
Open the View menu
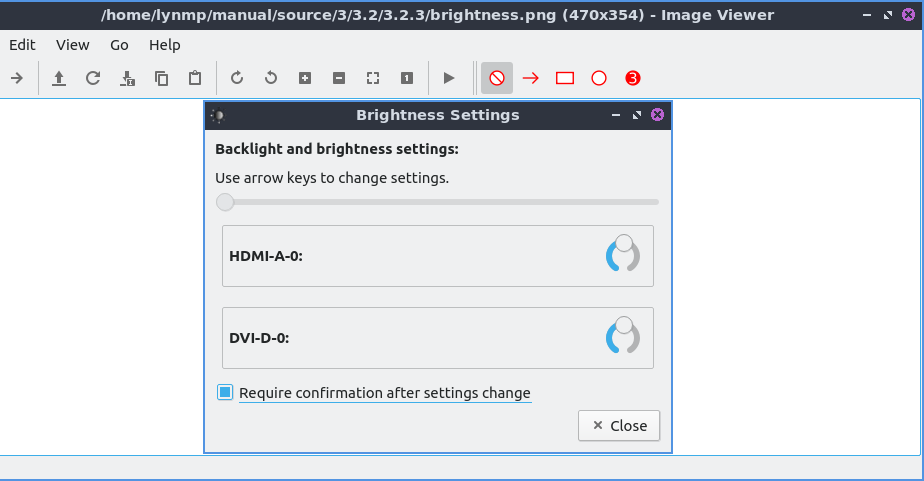[x=72, y=45]
